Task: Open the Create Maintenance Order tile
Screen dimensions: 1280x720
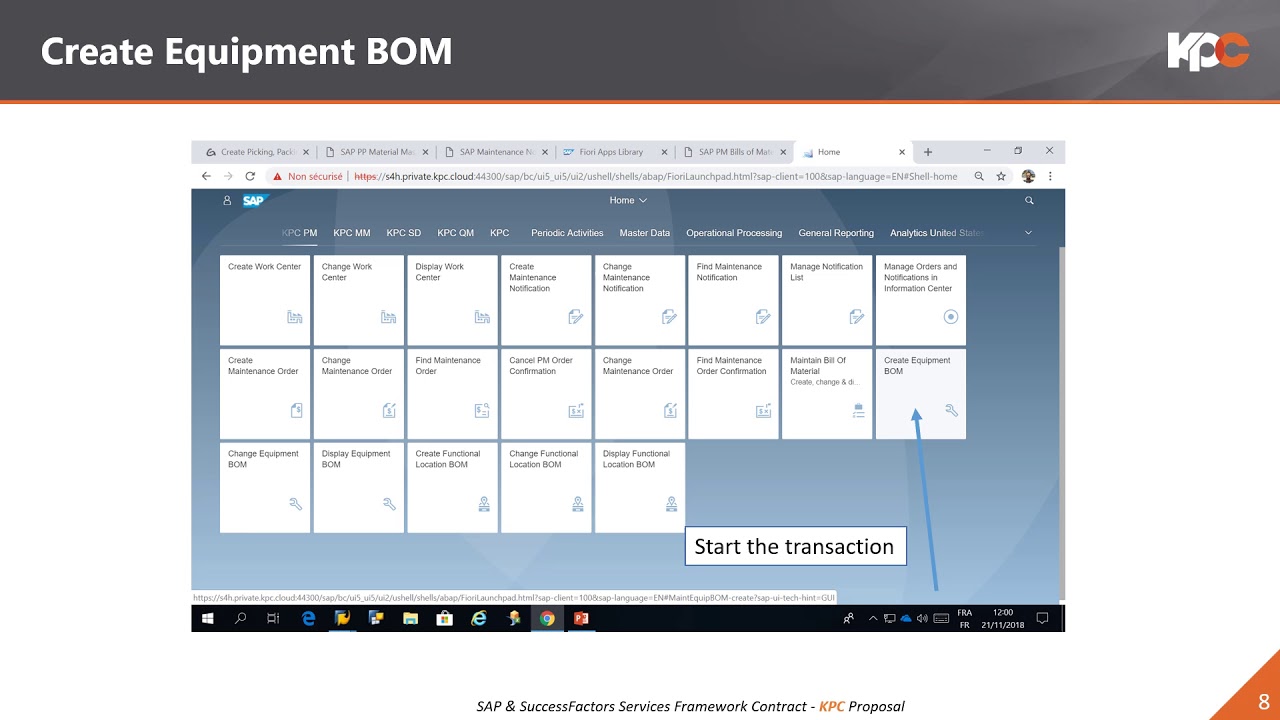Action: coord(264,394)
